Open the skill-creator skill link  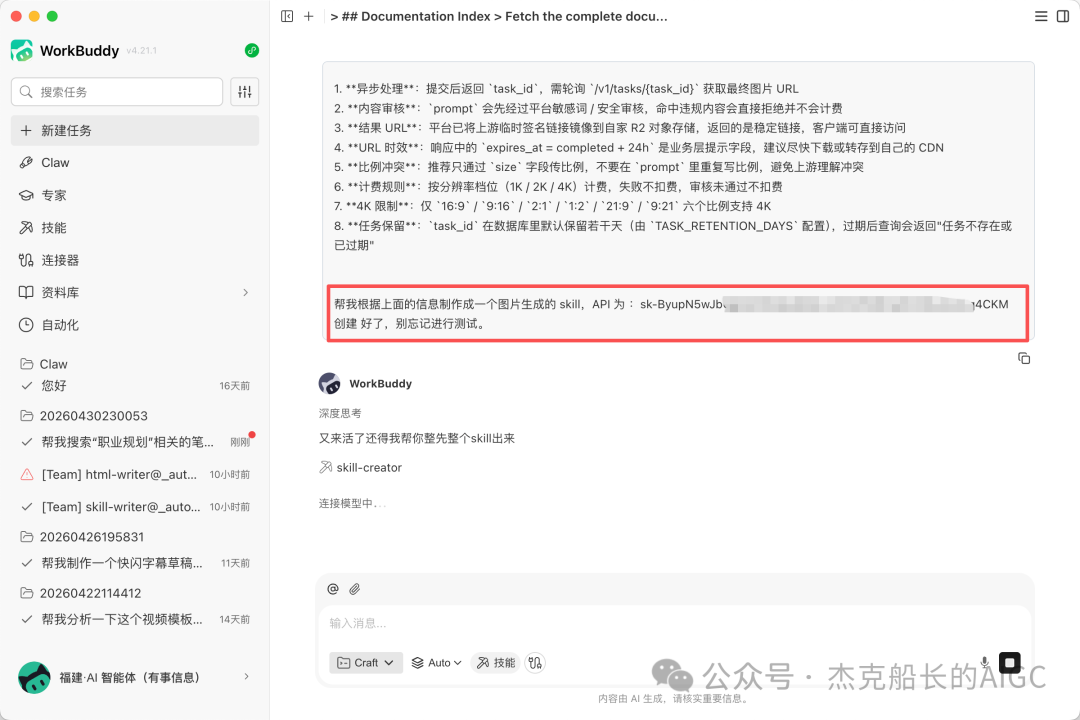(x=360, y=468)
